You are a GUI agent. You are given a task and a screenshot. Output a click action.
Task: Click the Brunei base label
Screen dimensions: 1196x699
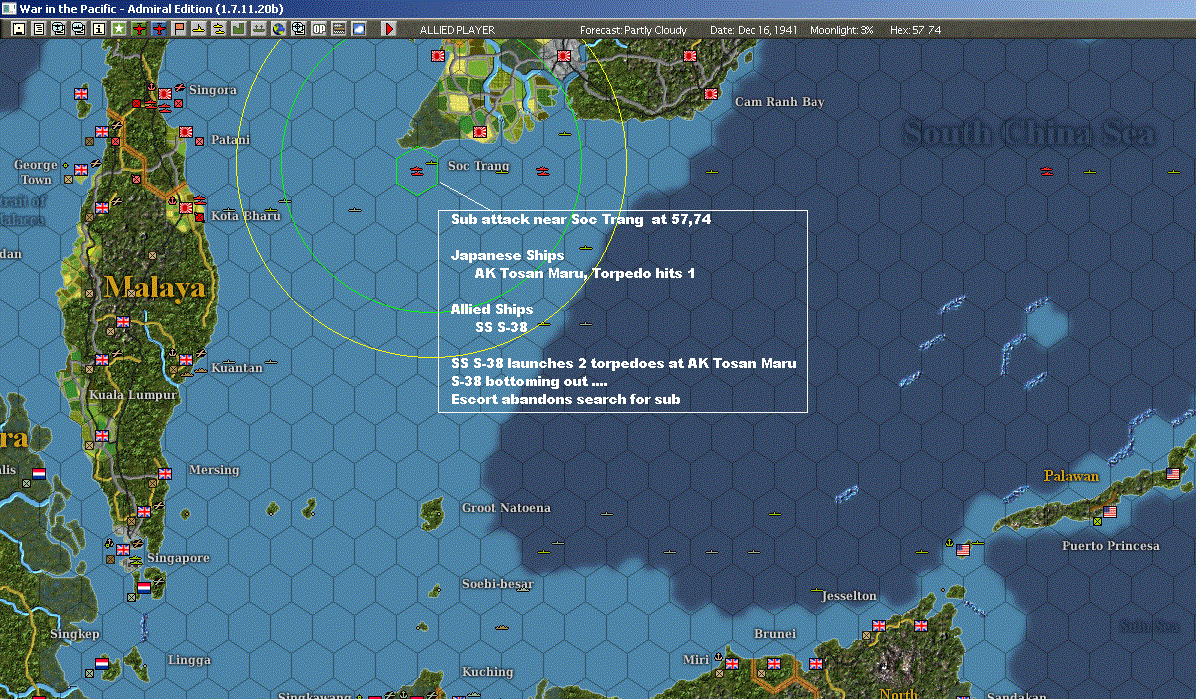pyautogui.click(x=775, y=634)
